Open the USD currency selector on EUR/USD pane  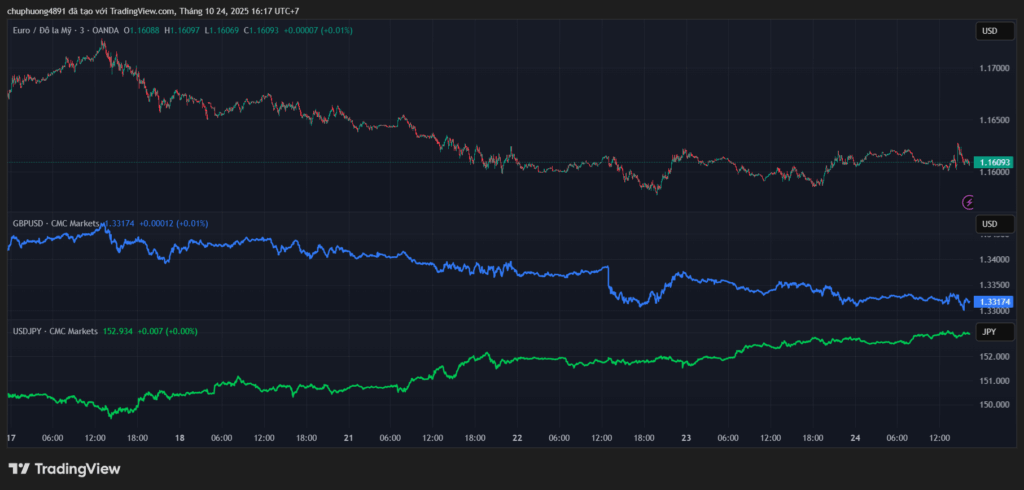point(990,31)
